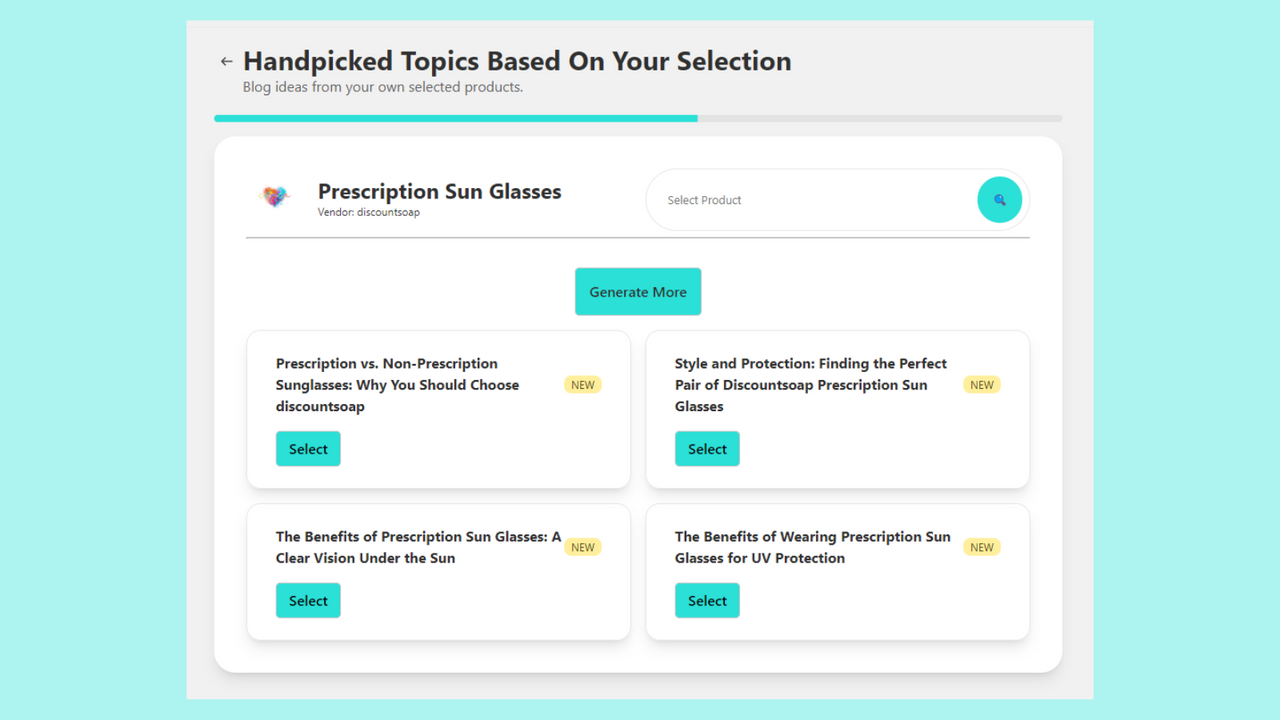
Task: Click the Generate More button
Action: pyautogui.click(x=637, y=291)
